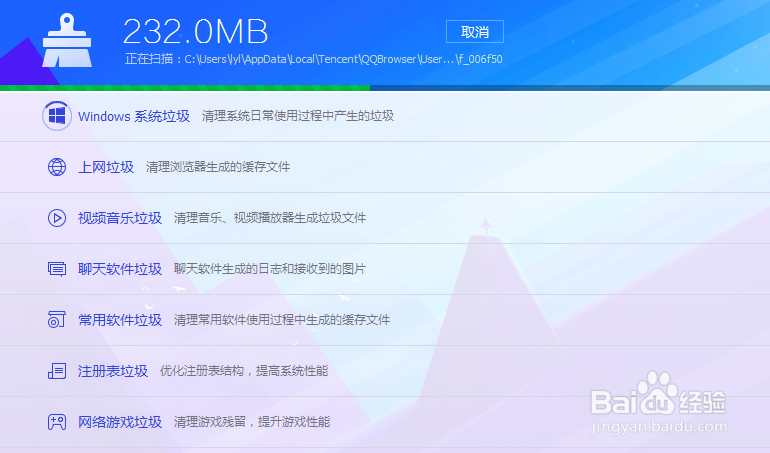
Task: Click the registry icon for 注册表垃圾
Action: point(57,370)
